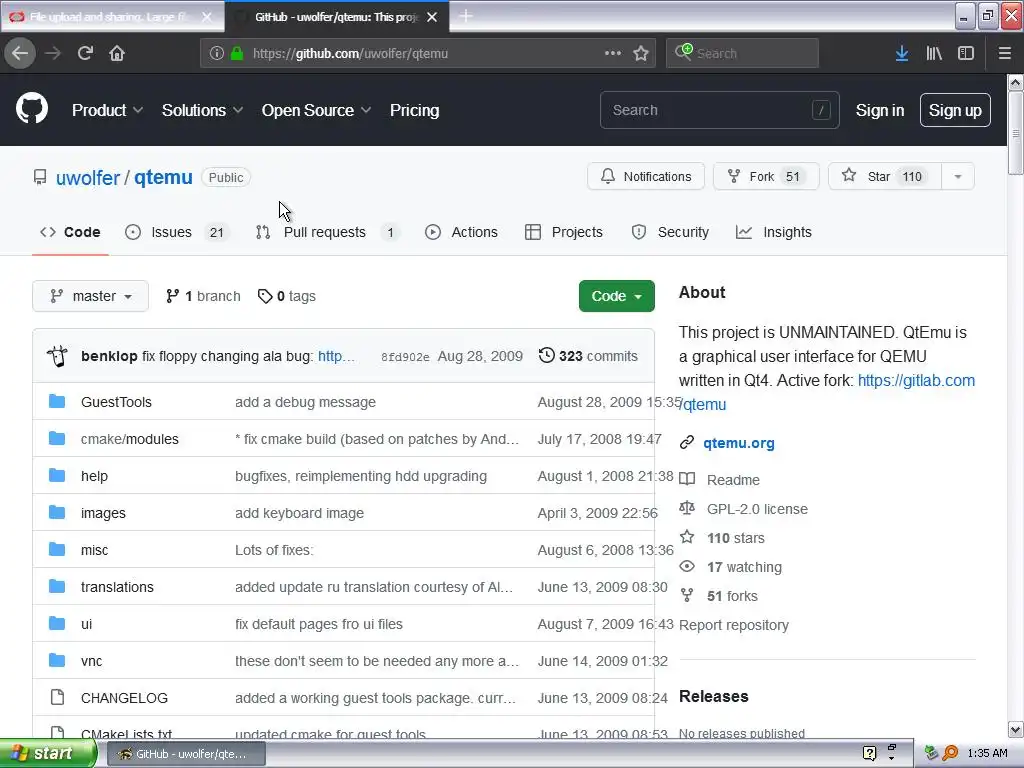Visit qtemu.org website link

click(x=739, y=443)
